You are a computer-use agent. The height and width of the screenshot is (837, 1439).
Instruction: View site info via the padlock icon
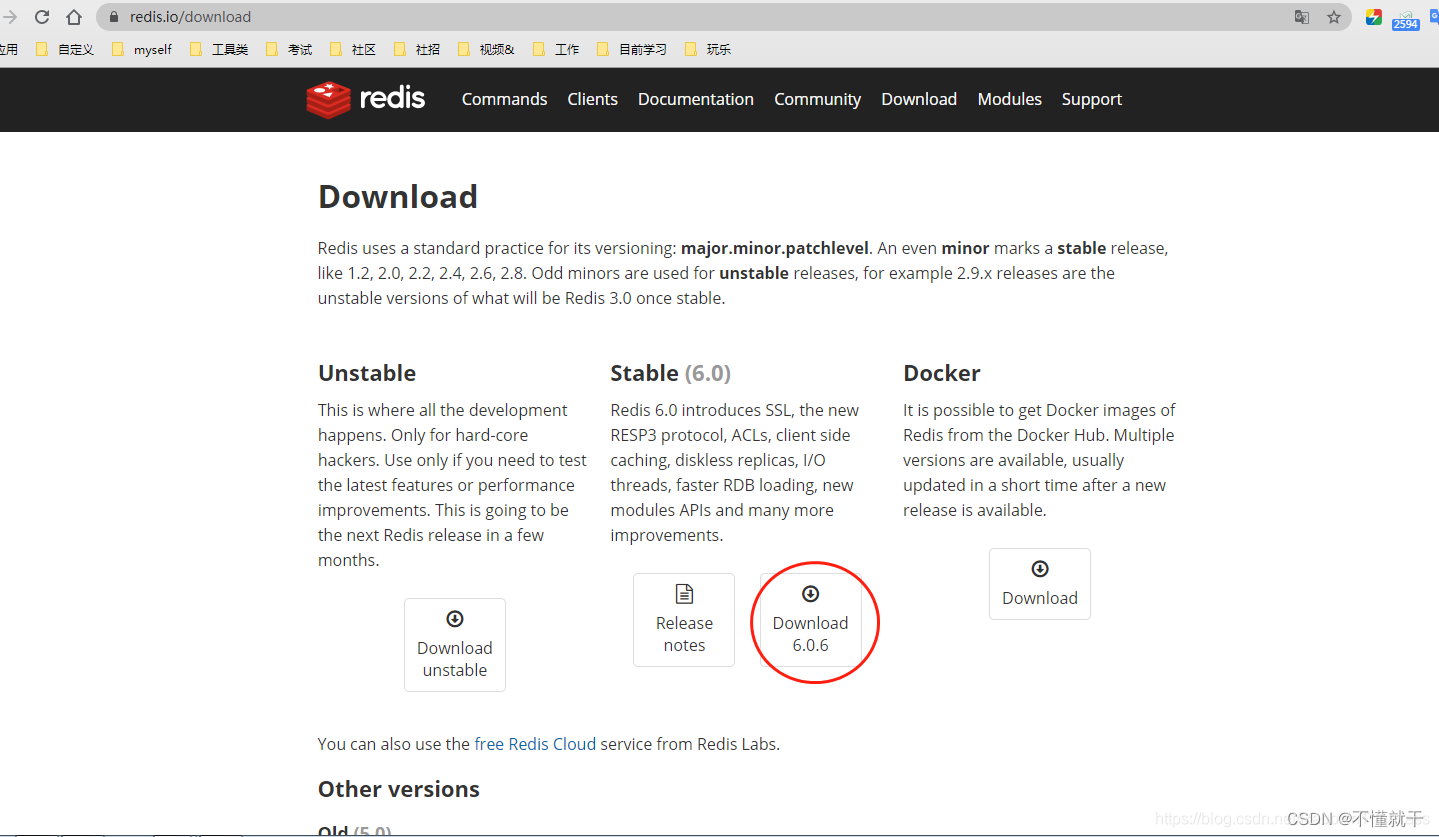[x=113, y=17]
